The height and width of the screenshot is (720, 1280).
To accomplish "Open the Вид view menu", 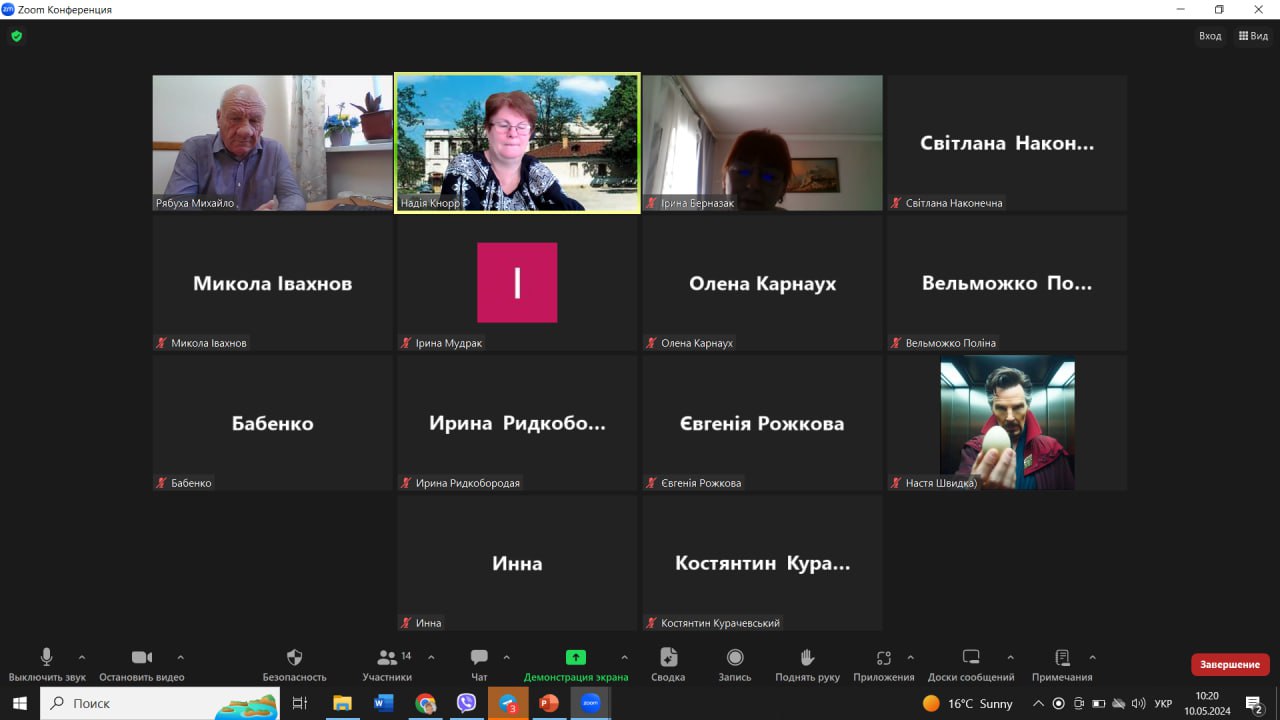I will point(1253,36).
